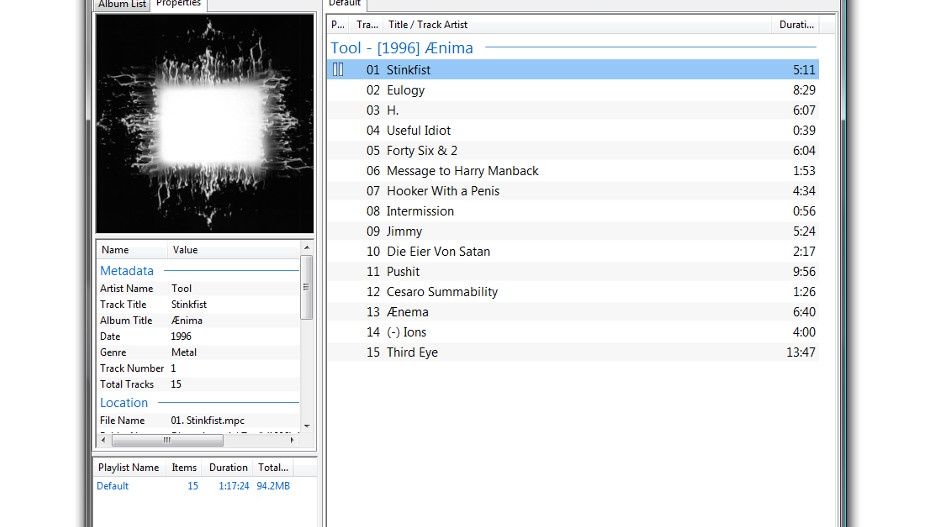Screen dimensions: 936x527
Task: Select track 12 Cesaro Summability
Action: (x=573, y=292)
